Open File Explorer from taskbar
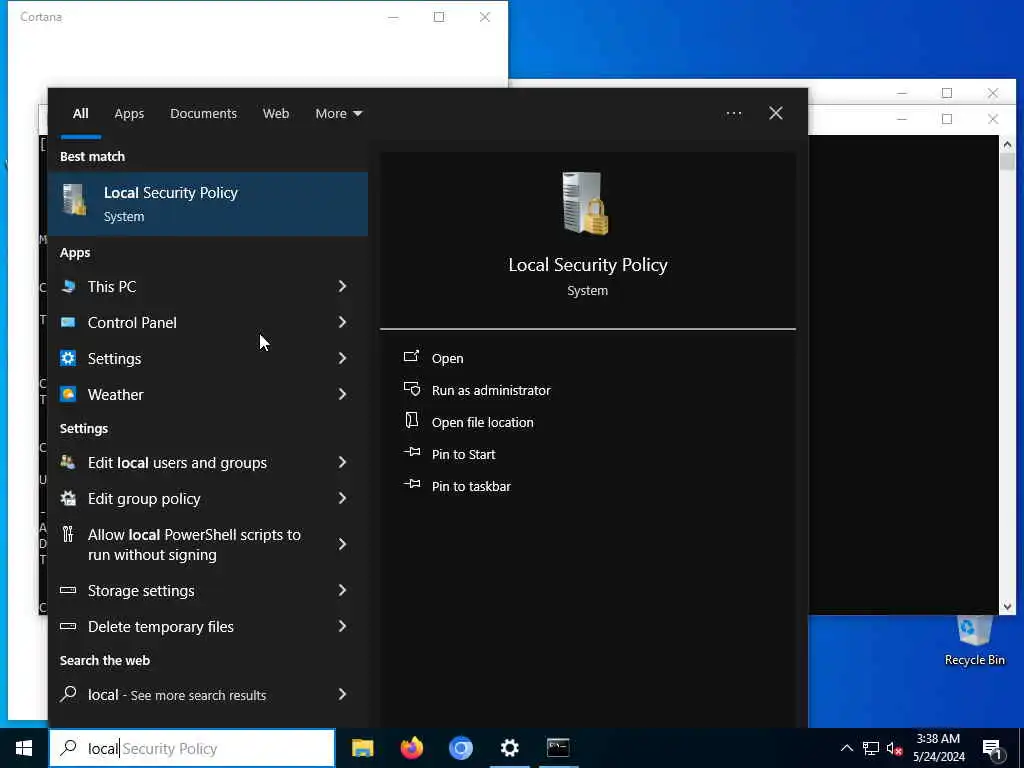The image size is (1024, 768). [x=362, y=748]
